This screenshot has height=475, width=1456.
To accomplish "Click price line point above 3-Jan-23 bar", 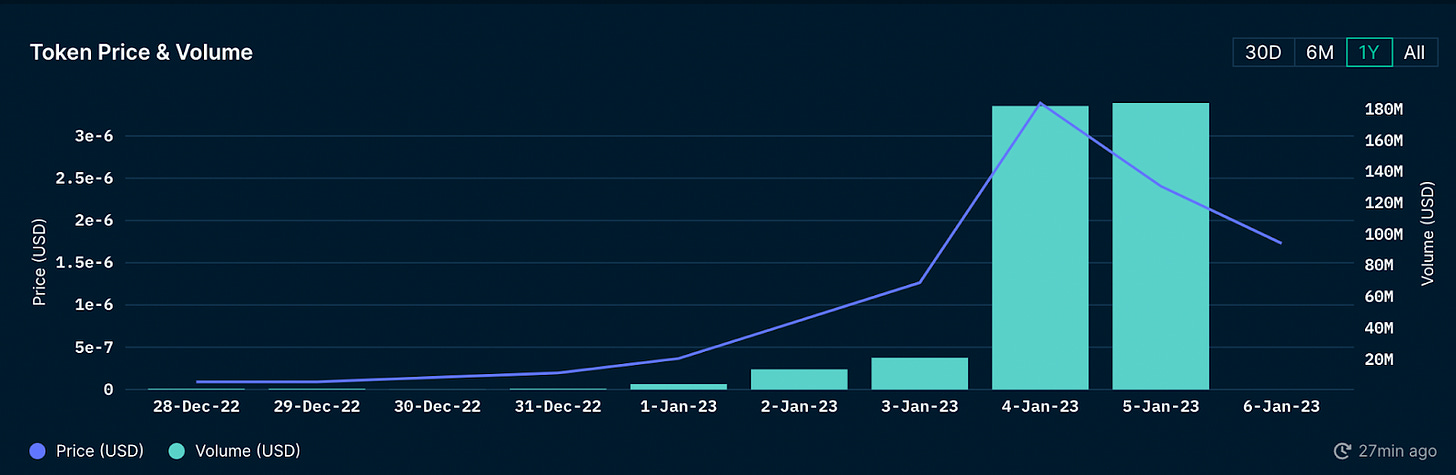I will pyautogui.click(x=919, y=283).
